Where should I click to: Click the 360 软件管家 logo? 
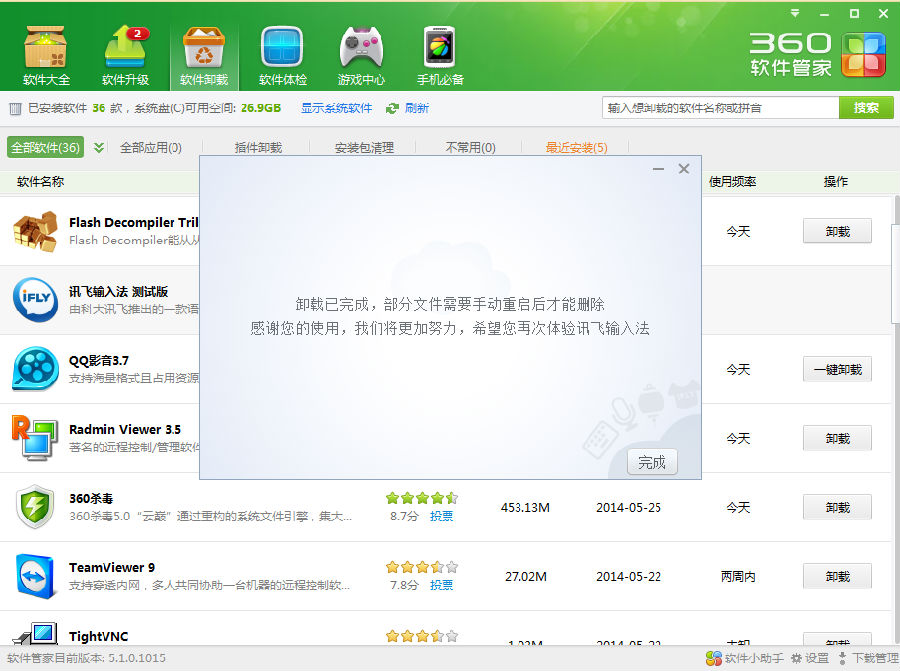[x=817, y=55]
